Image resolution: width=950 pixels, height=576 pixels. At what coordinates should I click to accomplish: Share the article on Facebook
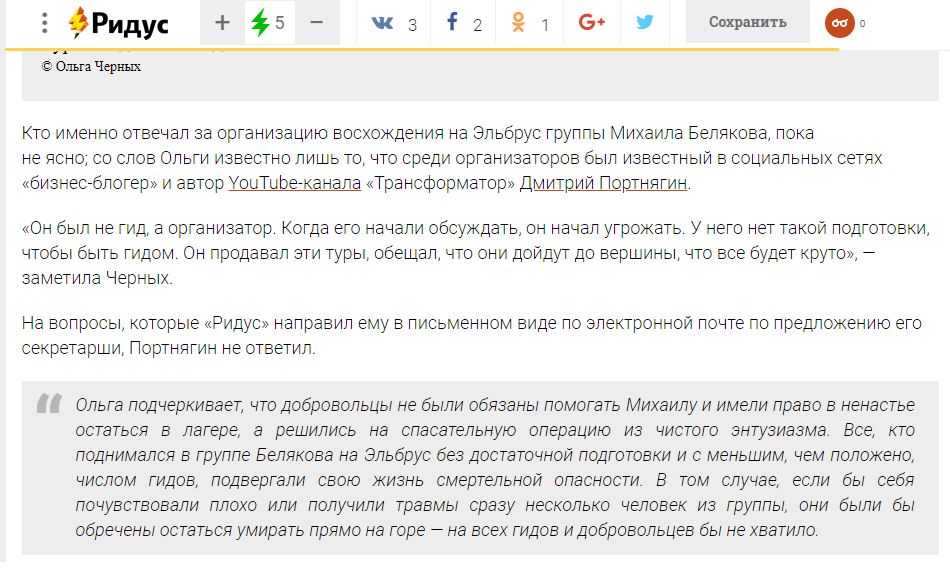click(453, 23)
